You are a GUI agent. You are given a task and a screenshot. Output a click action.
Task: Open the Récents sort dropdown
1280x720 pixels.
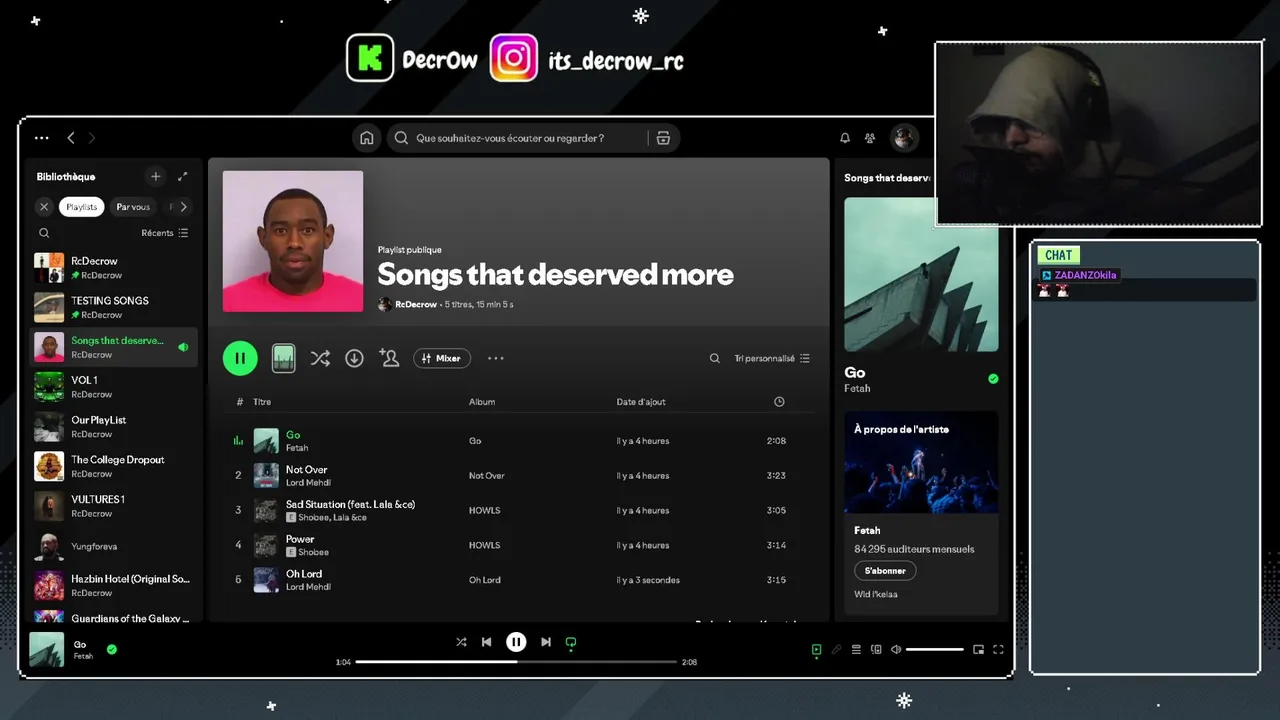[165, 233]
